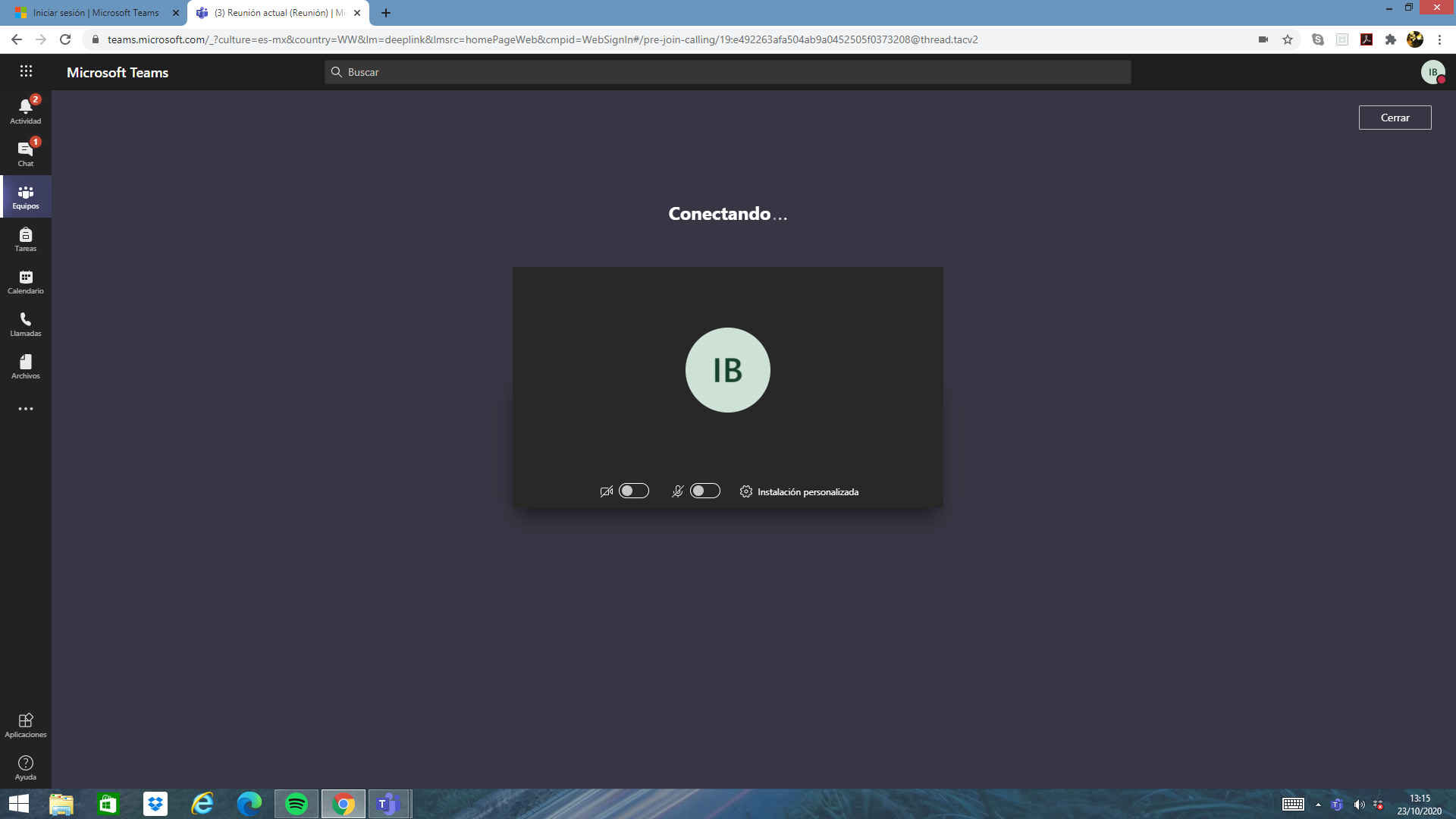Open Aplicaciones store
1456x819 pixels.
[x=26, y=725]
